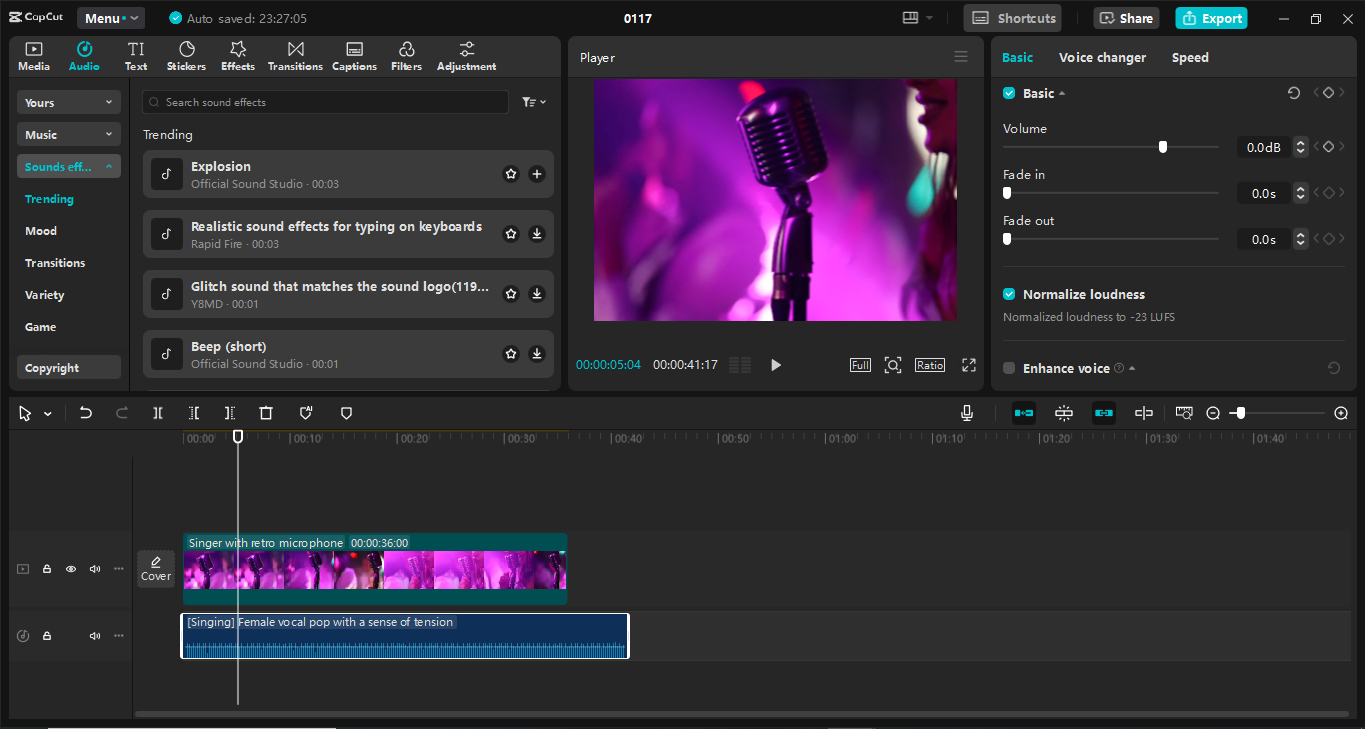Open the Media panel
1365x729 pixels.
pyautogui.click(x=33, y=56)
